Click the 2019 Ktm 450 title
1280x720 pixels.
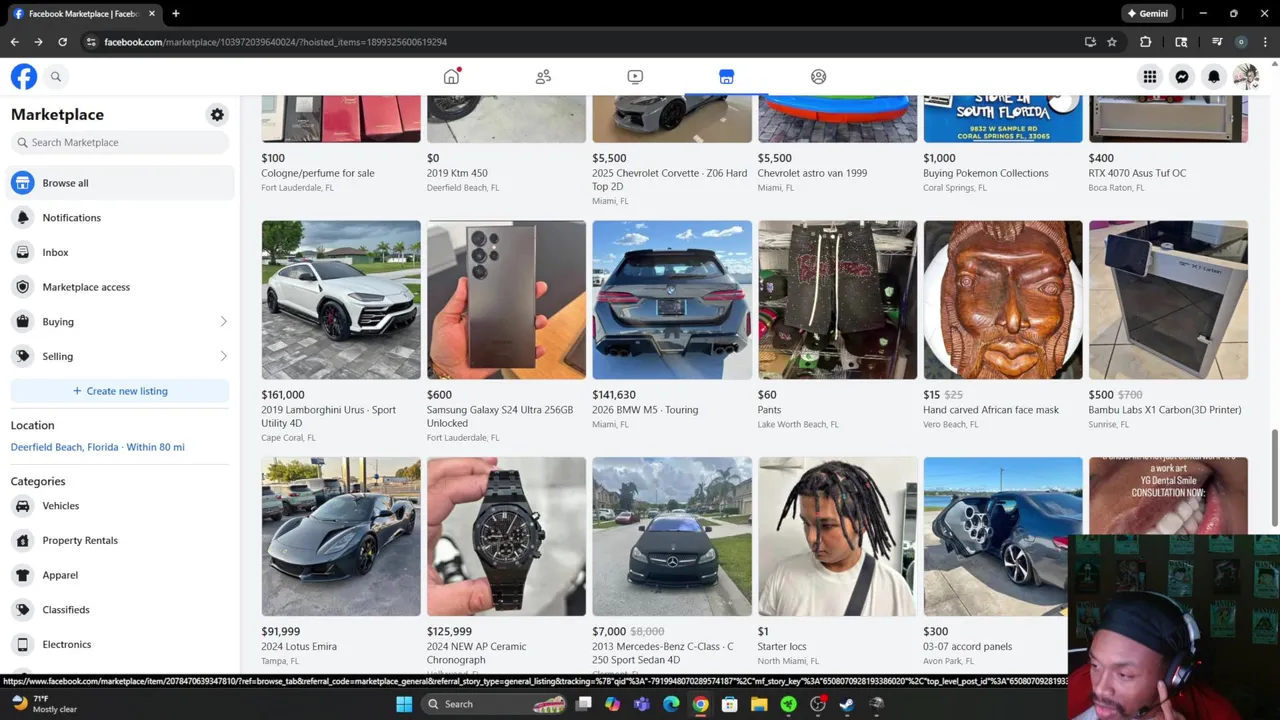(x=457, y=173)
